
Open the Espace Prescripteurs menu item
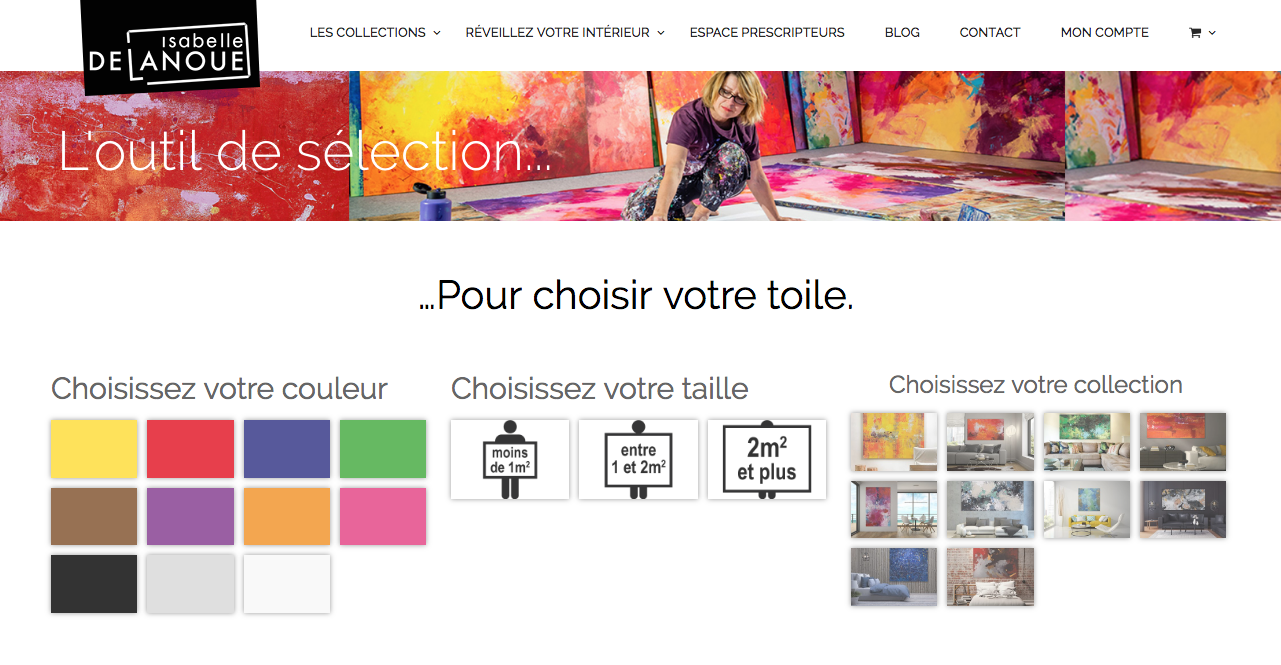pyautogui.click(x=767, y=33)
